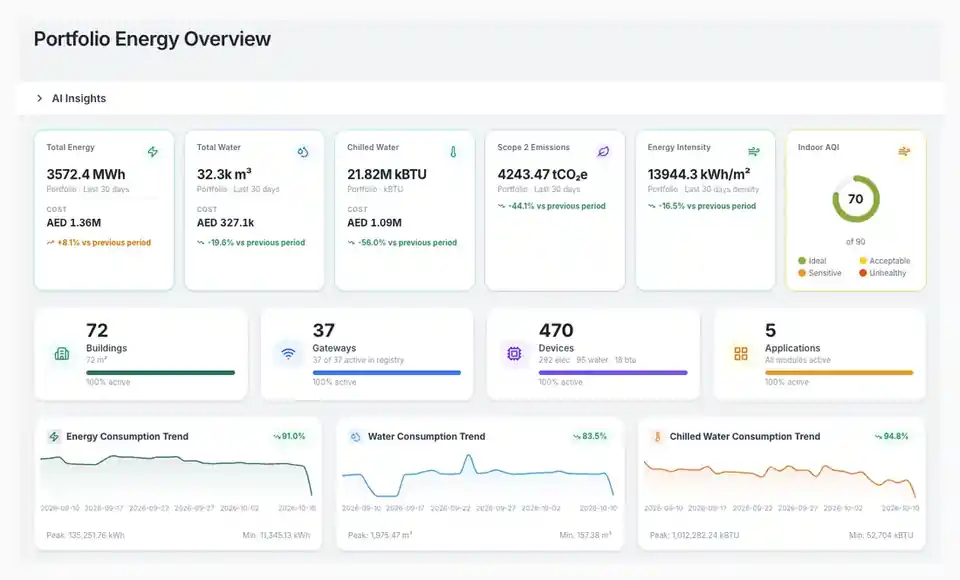Click the Total Water droplet icon

pyautogui.click(x=302, y=151)
